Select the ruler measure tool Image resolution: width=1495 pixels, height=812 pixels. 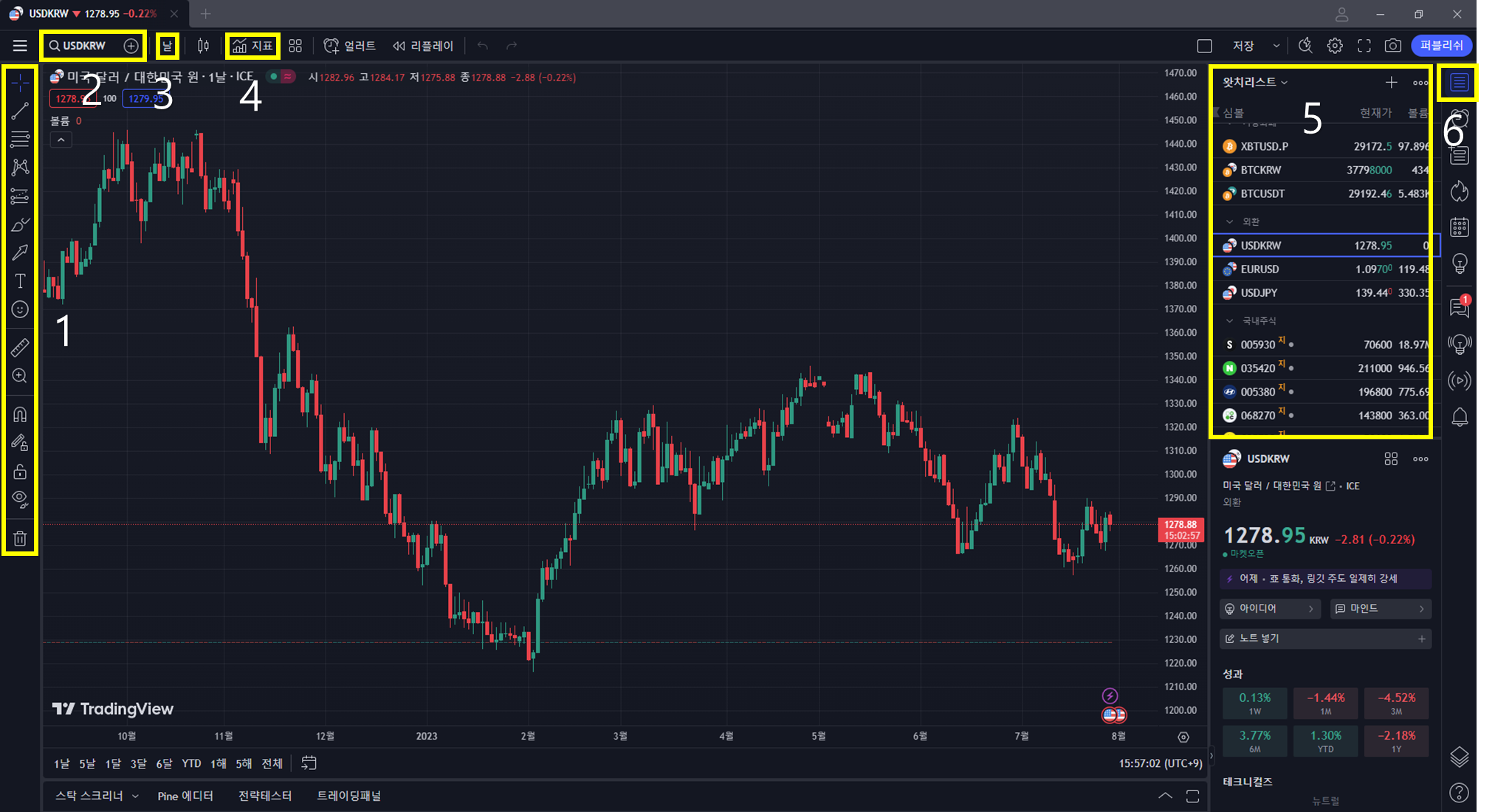tap(20, 347)
